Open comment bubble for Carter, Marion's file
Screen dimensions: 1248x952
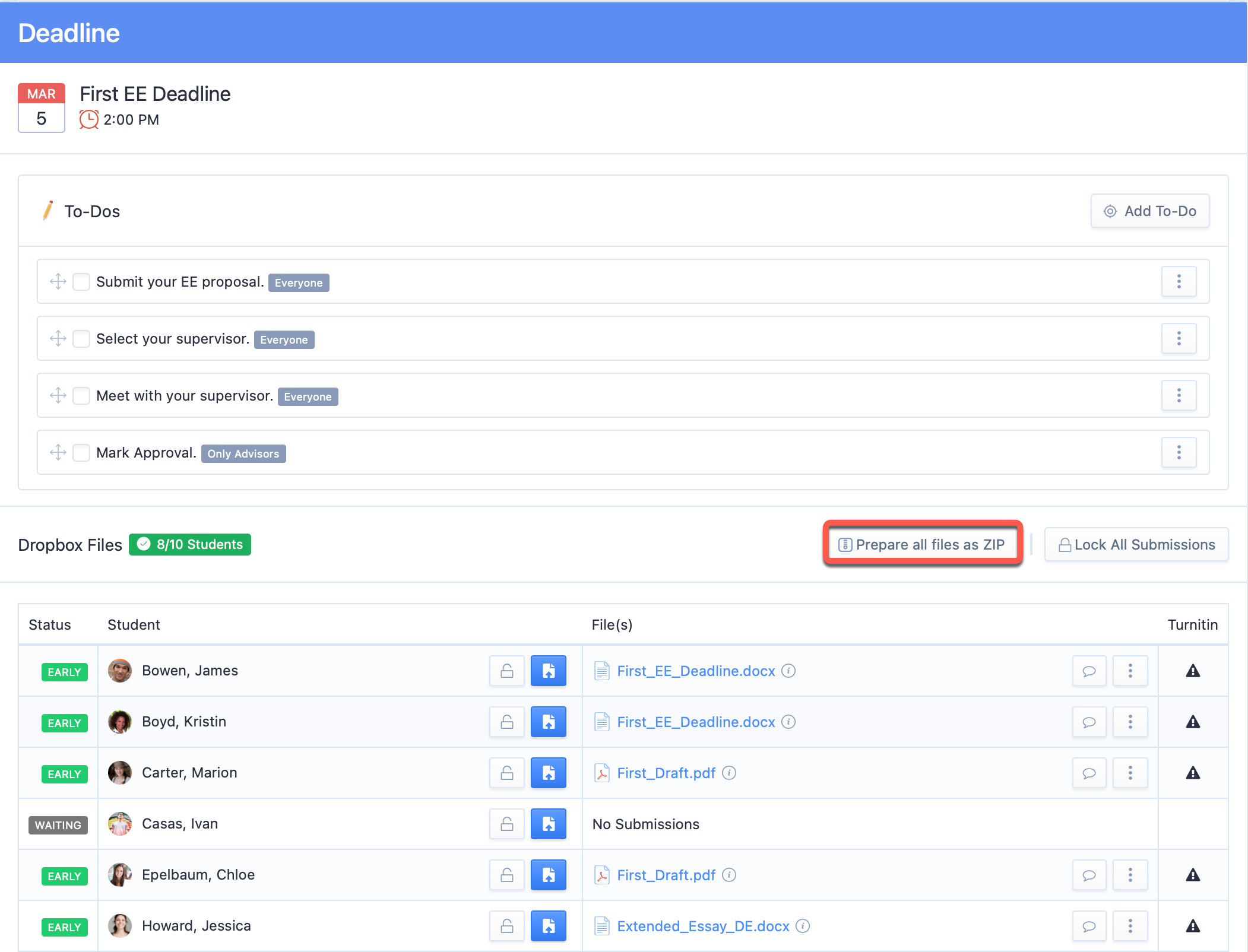(1089, 773)
